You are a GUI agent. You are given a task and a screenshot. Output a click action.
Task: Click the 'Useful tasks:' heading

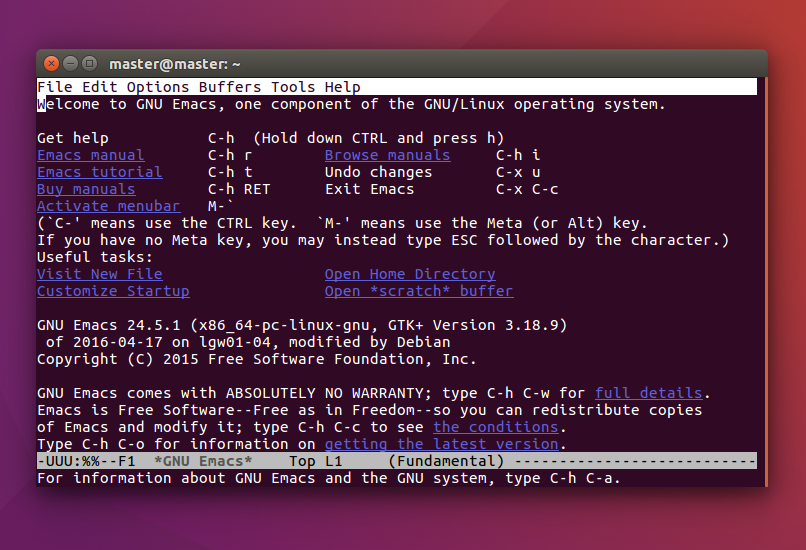pyautogui.click(x=95, y=257)
